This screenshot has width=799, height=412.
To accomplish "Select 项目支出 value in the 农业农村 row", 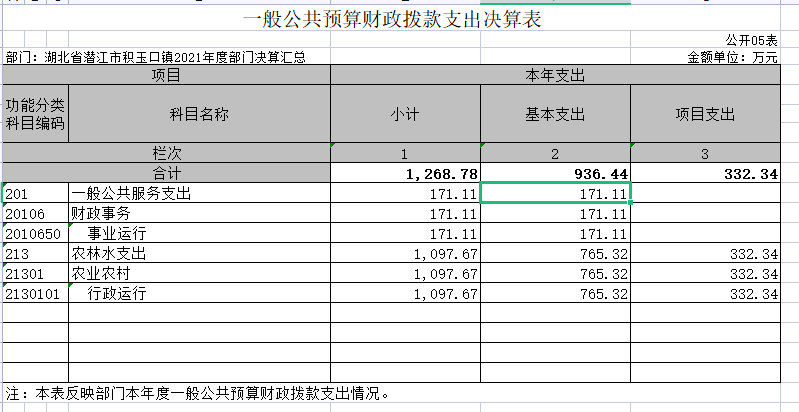I will point(704,273).
